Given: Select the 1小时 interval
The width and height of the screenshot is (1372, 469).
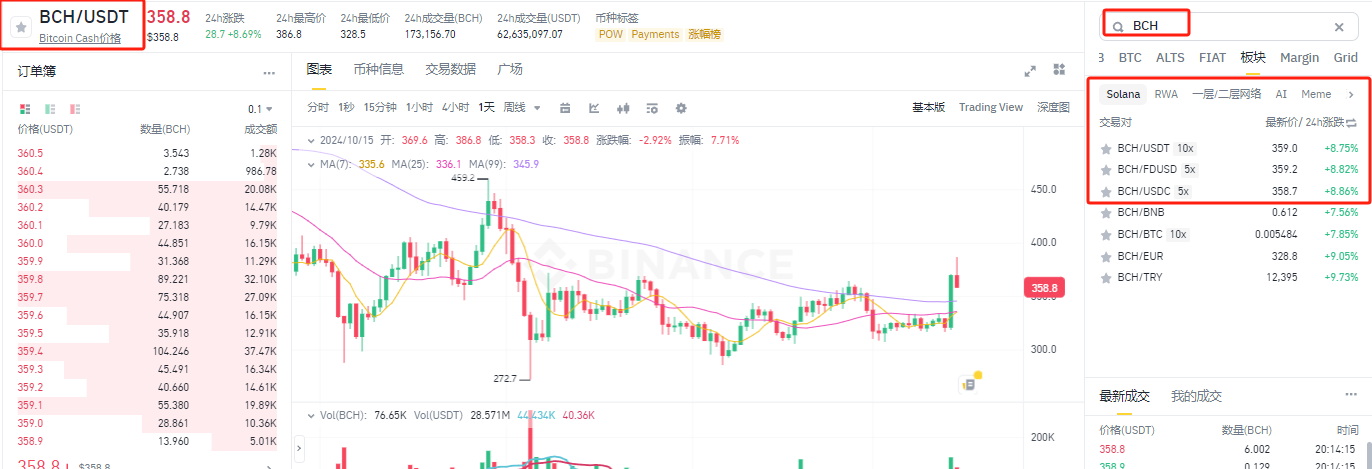Looking at the screenshot, I should 419,107.
